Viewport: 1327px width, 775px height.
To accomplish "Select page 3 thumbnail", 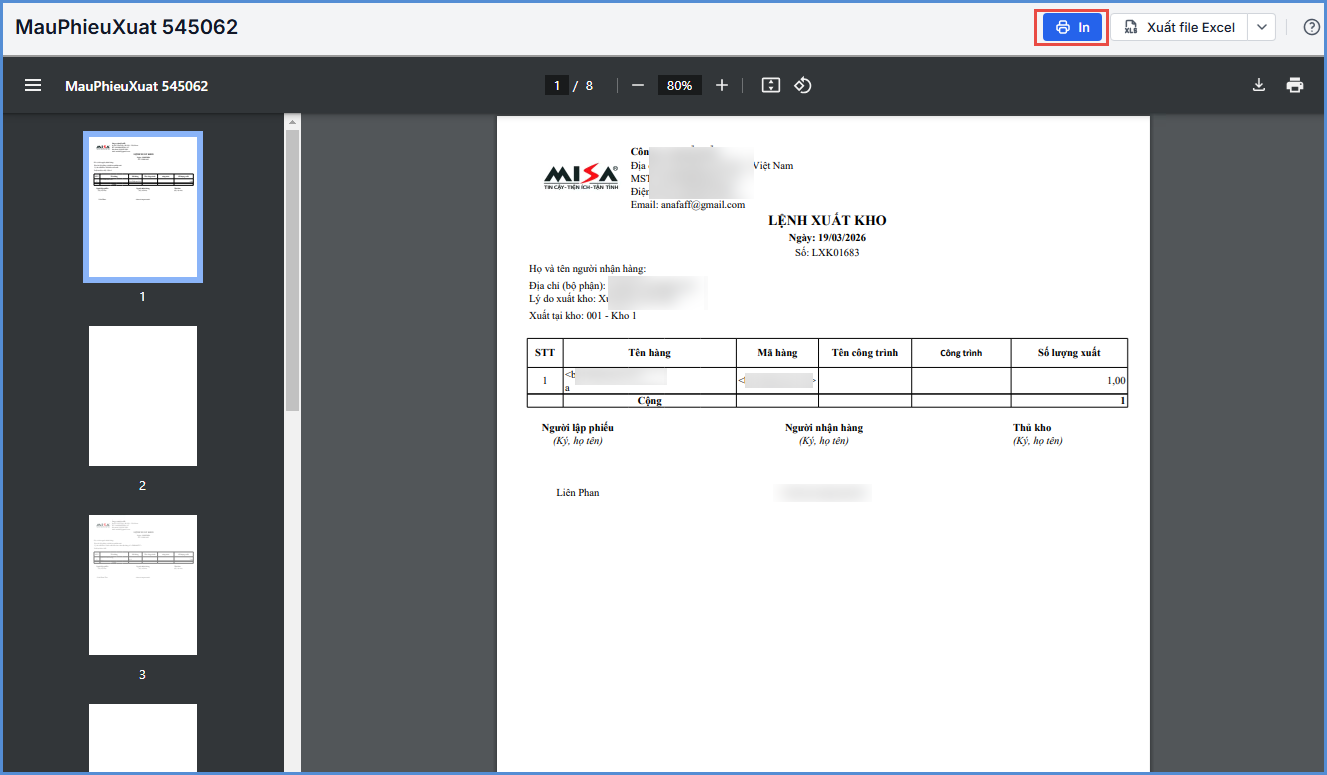I will 143,585.
